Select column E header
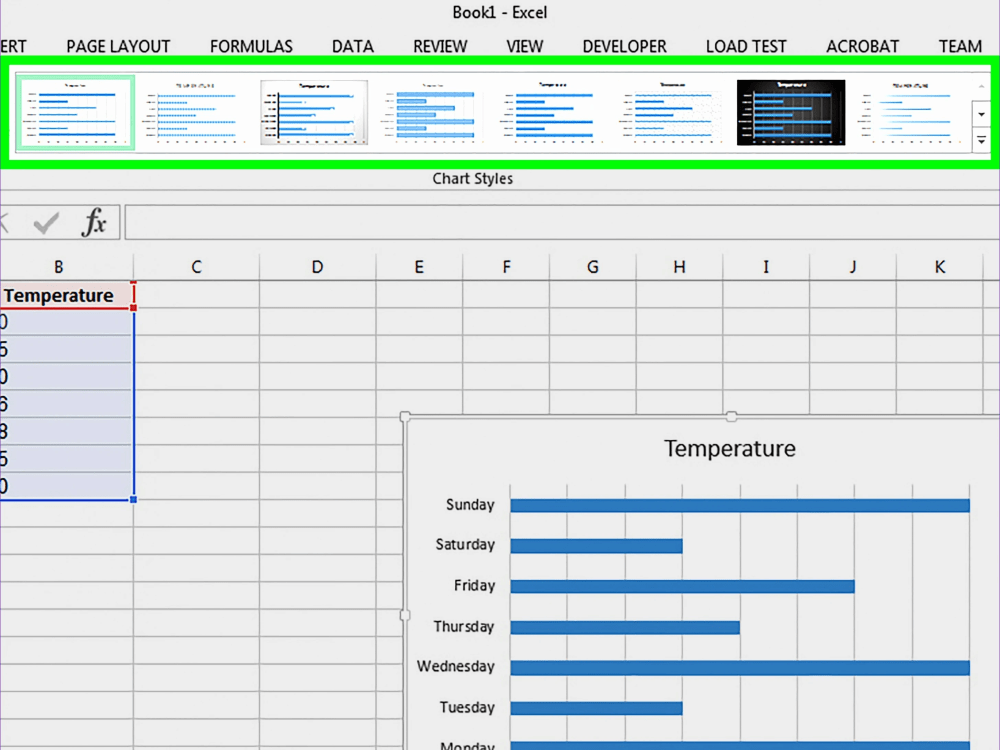1000x750 pixels. click(419, 267)
